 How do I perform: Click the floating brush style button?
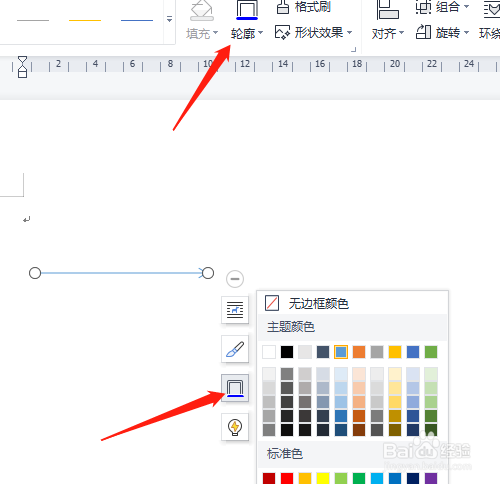tap(235, 349)
